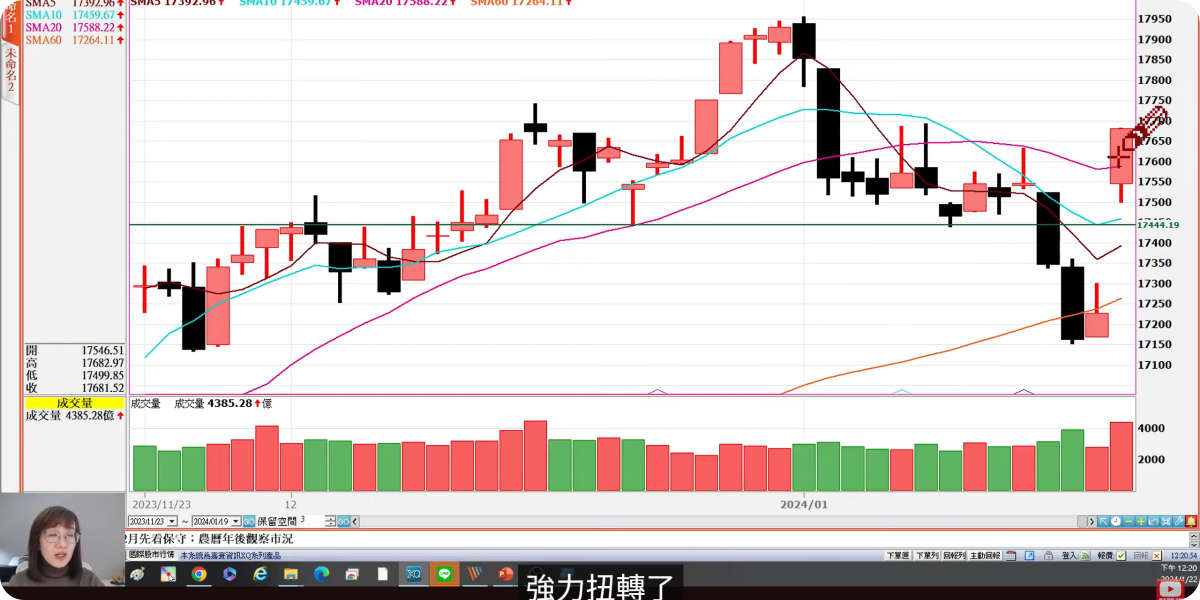Open LINE app from the taskbar

coord(443,574)
